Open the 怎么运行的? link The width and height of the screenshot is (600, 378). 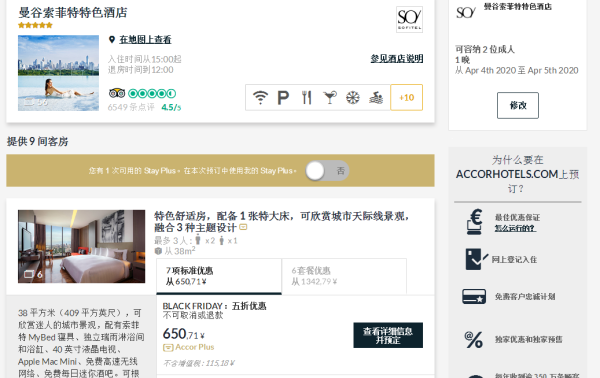pos(515,228)
